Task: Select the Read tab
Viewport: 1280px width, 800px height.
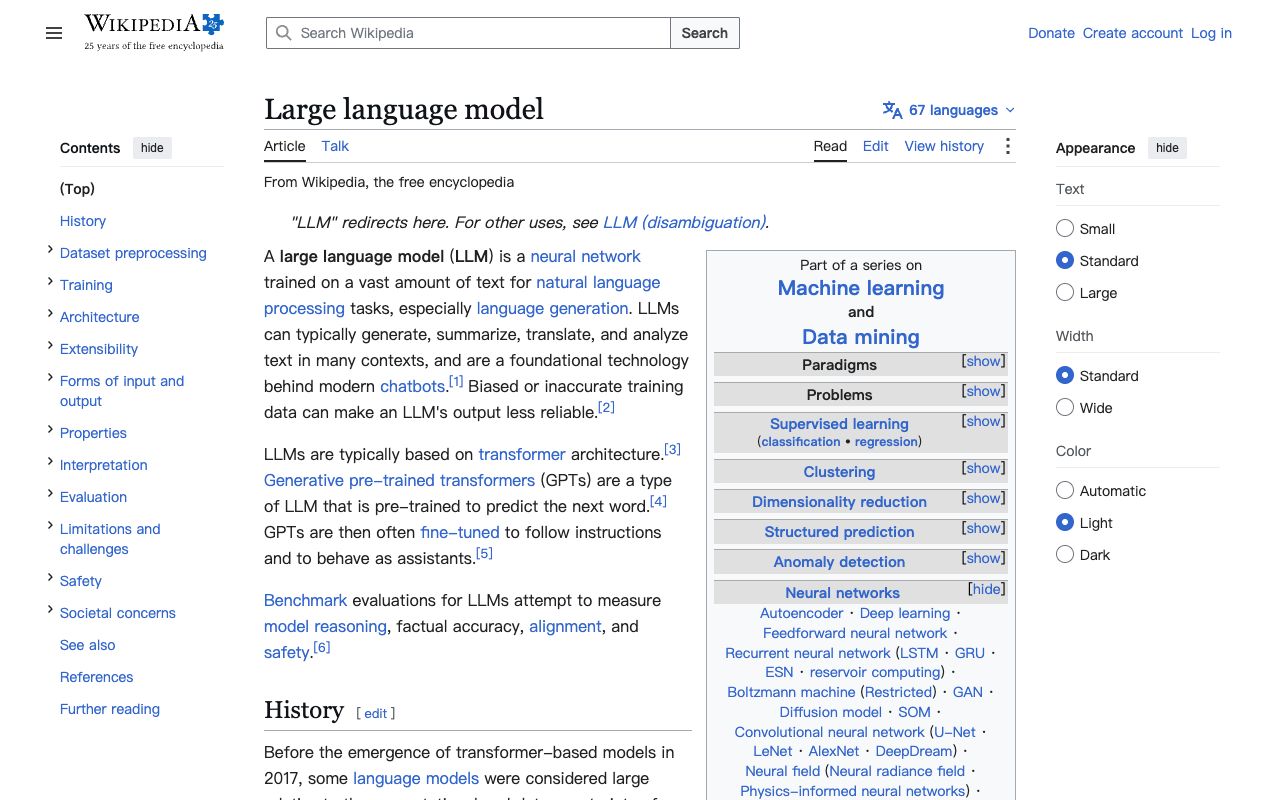Action: (830, 146)
